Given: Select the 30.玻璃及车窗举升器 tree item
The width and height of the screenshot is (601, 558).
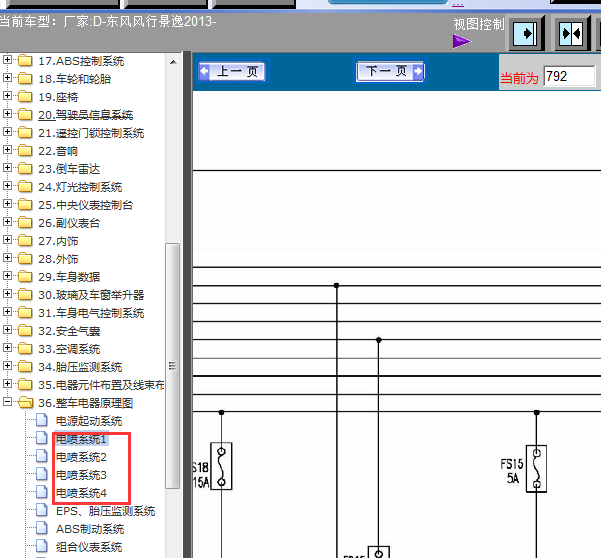Looking at the screenshot, I should point(91,295).
